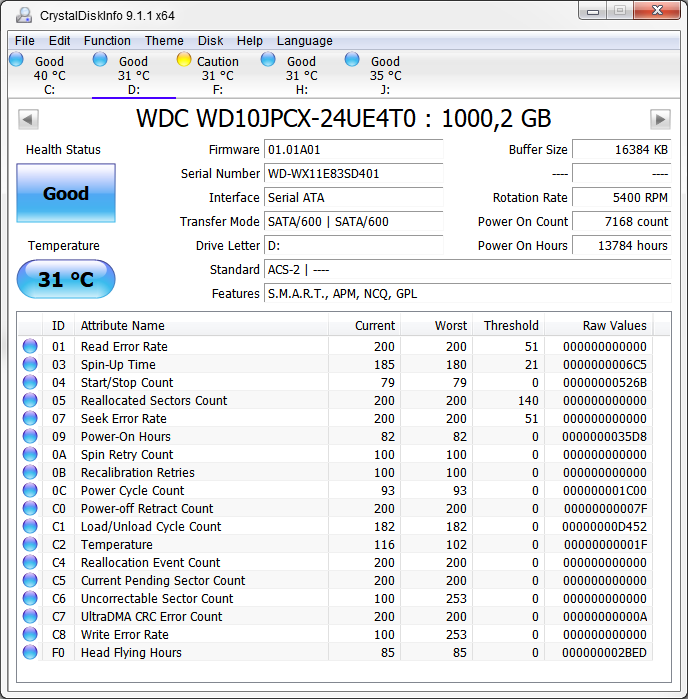Click status orb of Temperature attribute row

(30, 544)
